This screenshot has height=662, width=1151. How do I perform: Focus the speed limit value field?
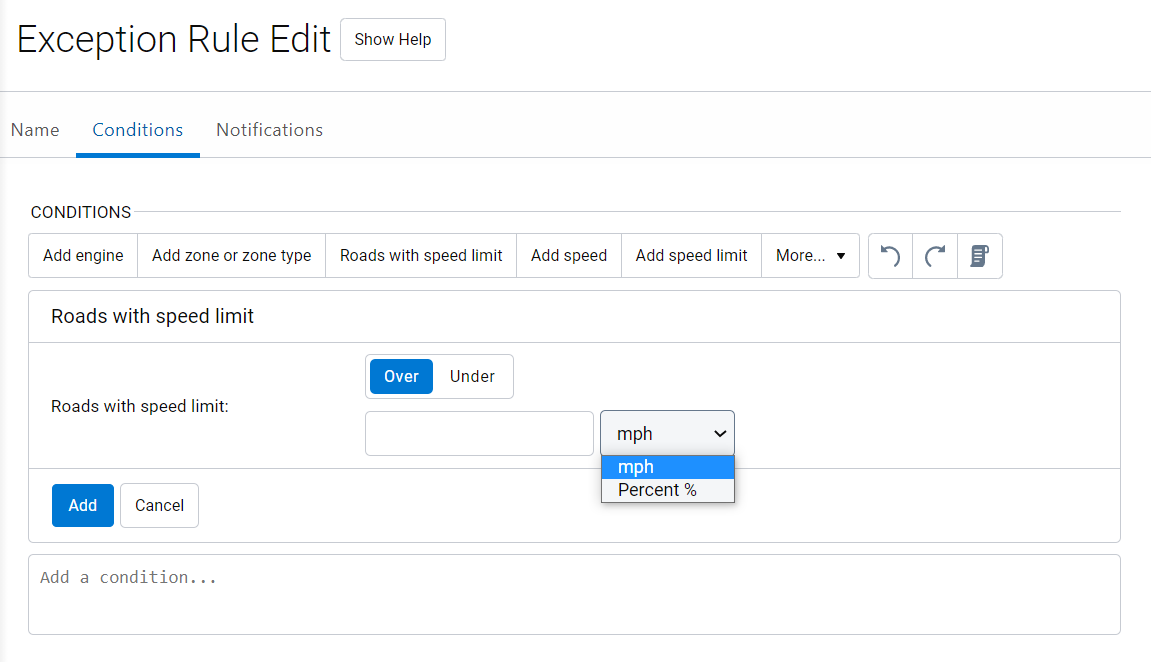(x=479, y=433)
